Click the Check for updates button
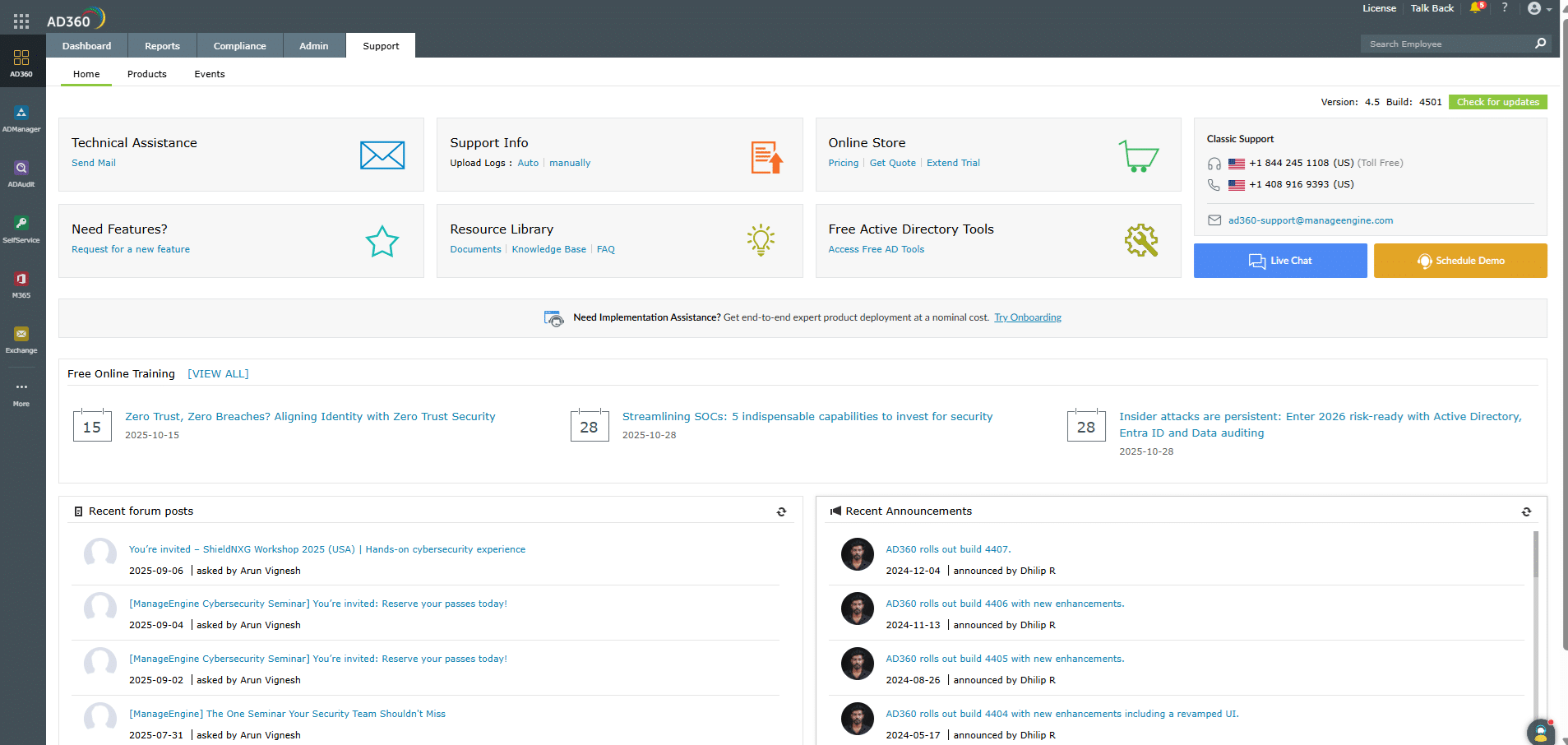 coord(1497,102)
